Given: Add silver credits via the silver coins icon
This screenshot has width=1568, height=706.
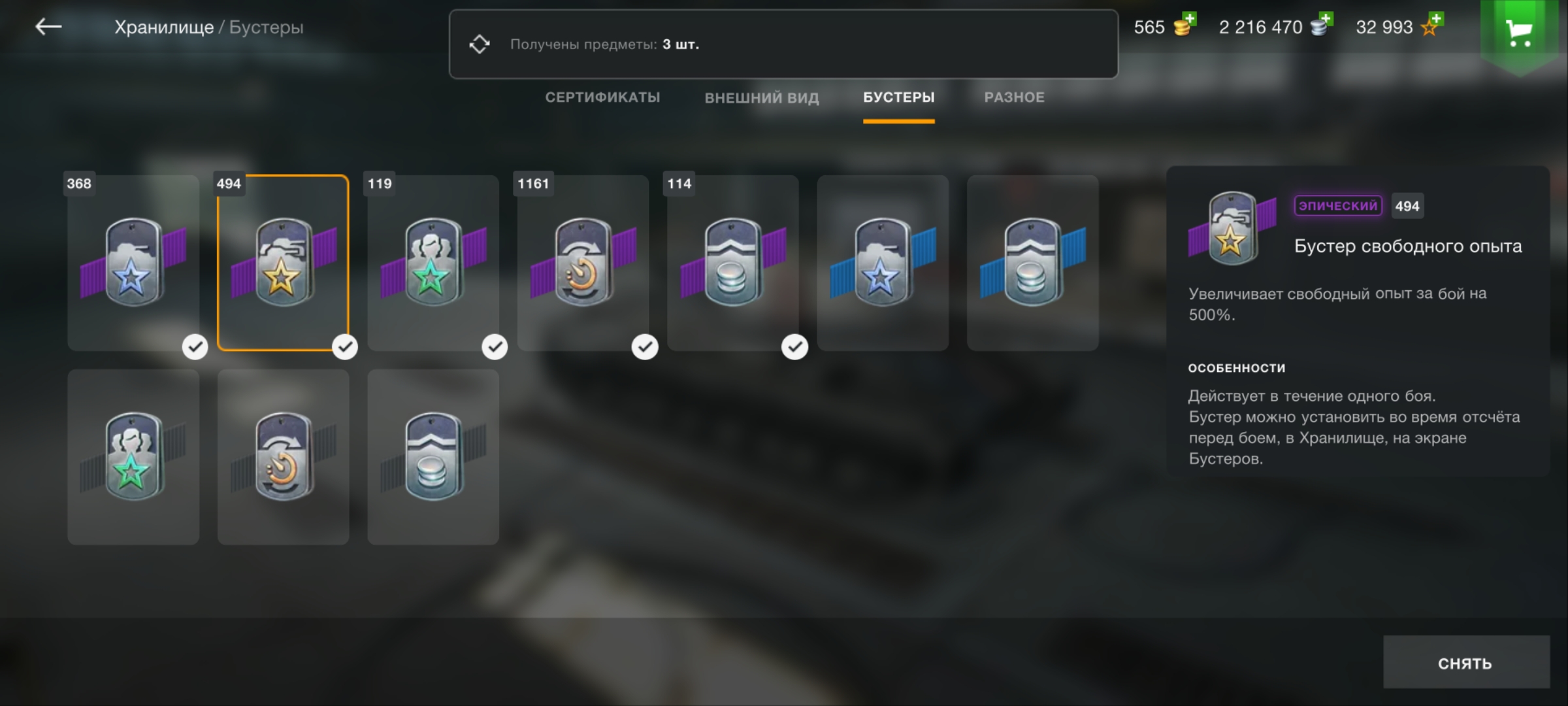Looking at the screenshot, I should [x=1321, y=25].
